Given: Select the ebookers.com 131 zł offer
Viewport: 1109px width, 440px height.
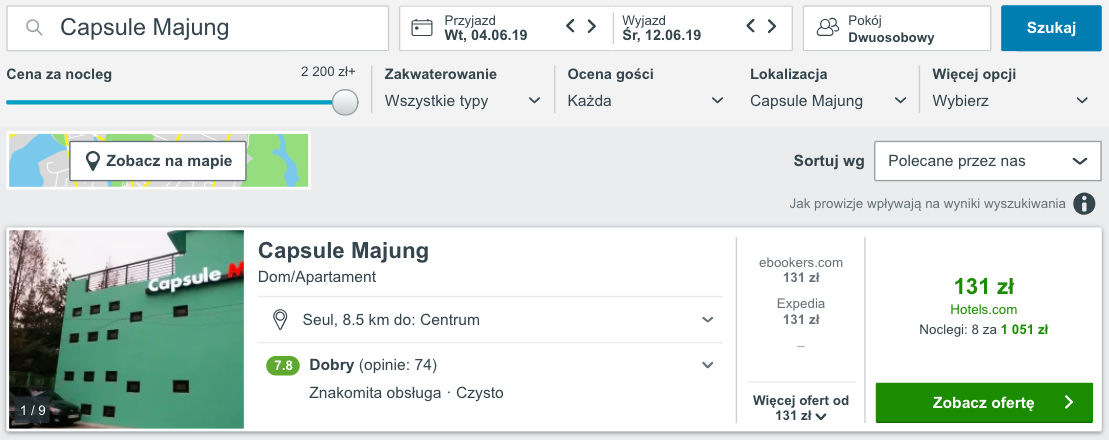Looking at the screenshot, I should (801, 270).
